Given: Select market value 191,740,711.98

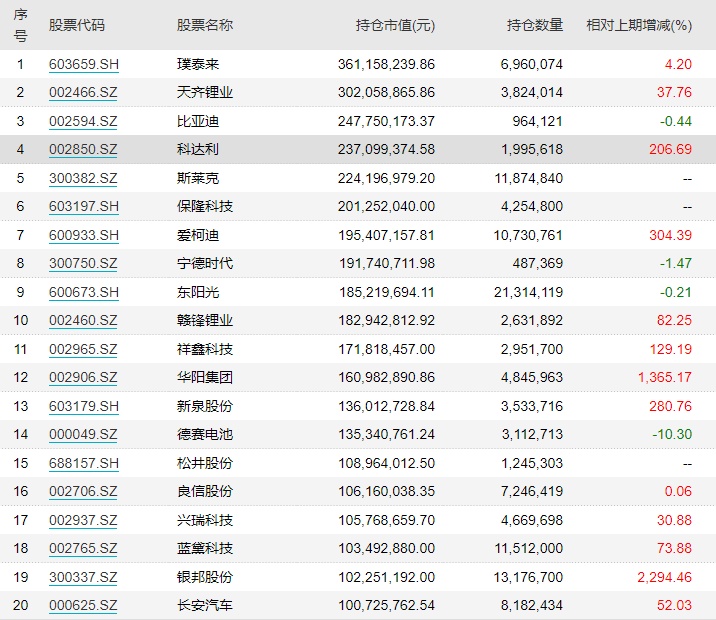Looking at the screenshot, I should tap(387, 263).
